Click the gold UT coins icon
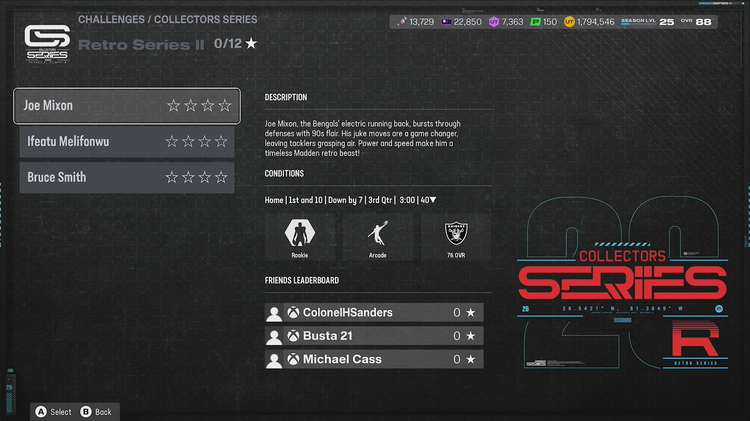The width and height of the screenshot is (750, 421). point(571,21)
